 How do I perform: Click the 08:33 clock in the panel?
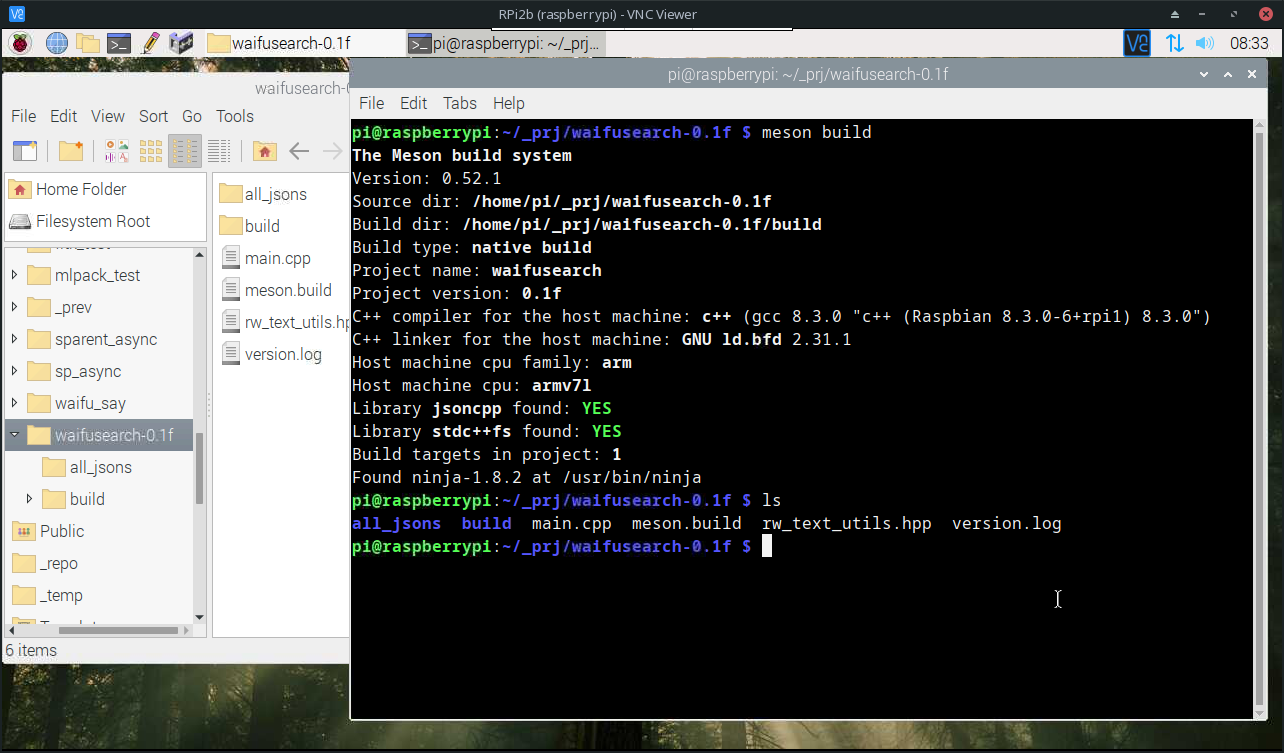tap(1249, 43)
